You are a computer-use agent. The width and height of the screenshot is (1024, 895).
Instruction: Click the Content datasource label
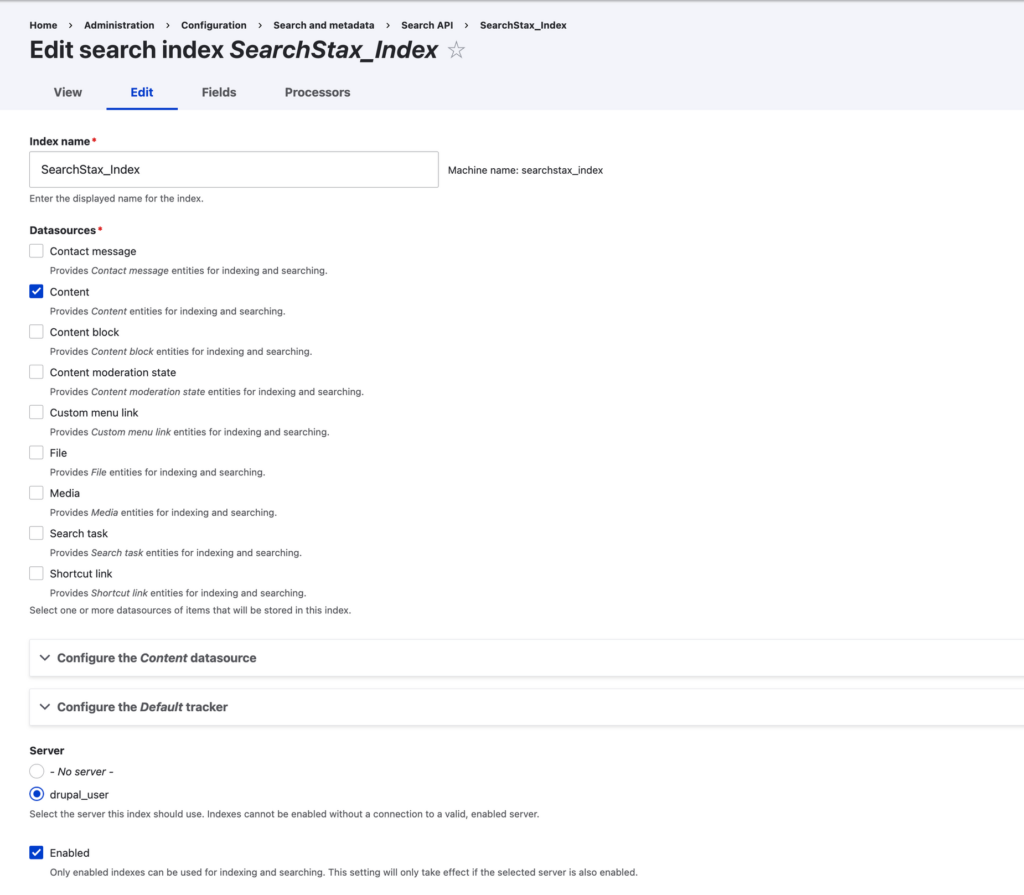coord(69,292)
